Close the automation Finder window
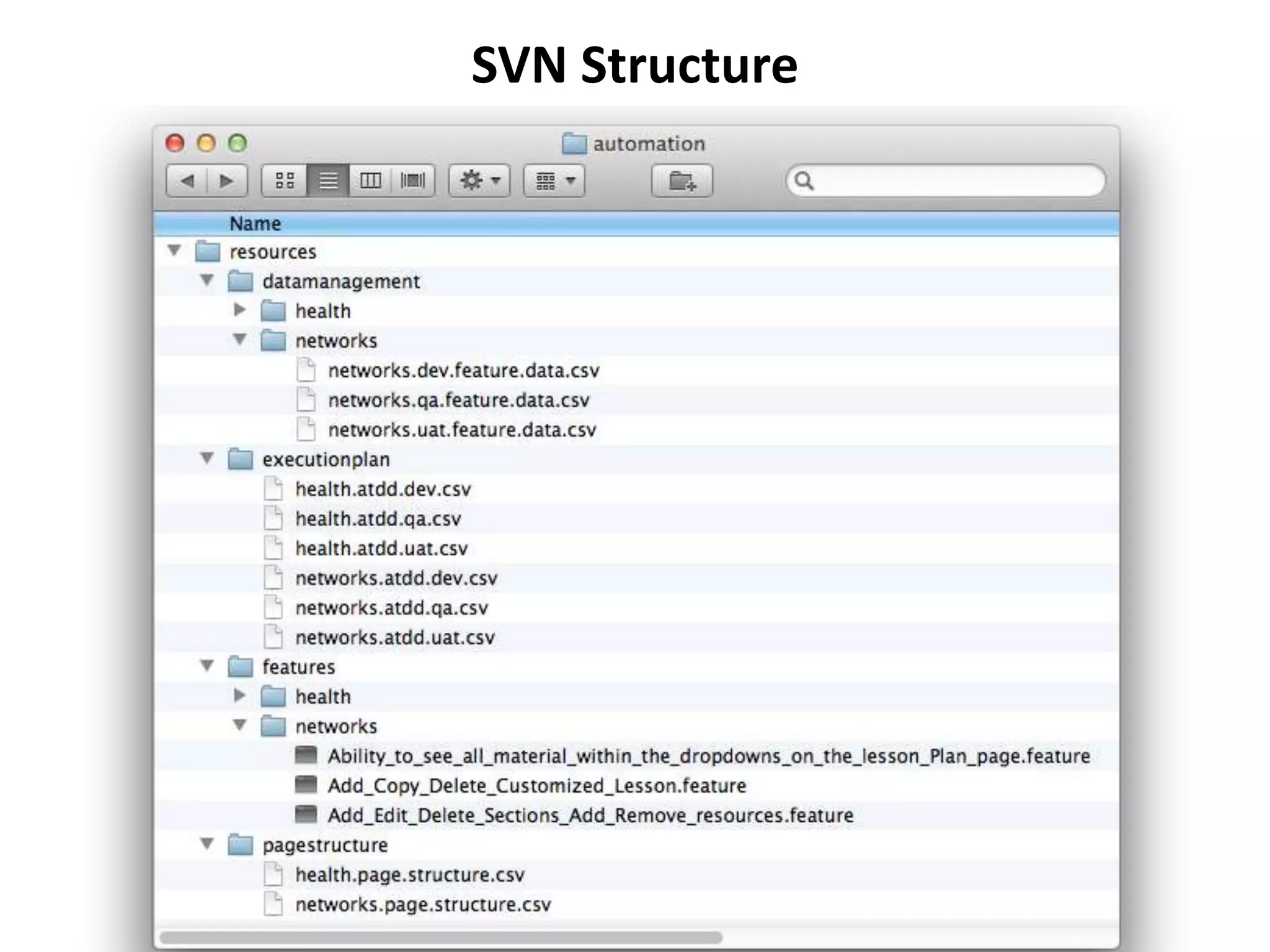Image resolution: width=1270 pixels, height=952 pixels. 175,143
